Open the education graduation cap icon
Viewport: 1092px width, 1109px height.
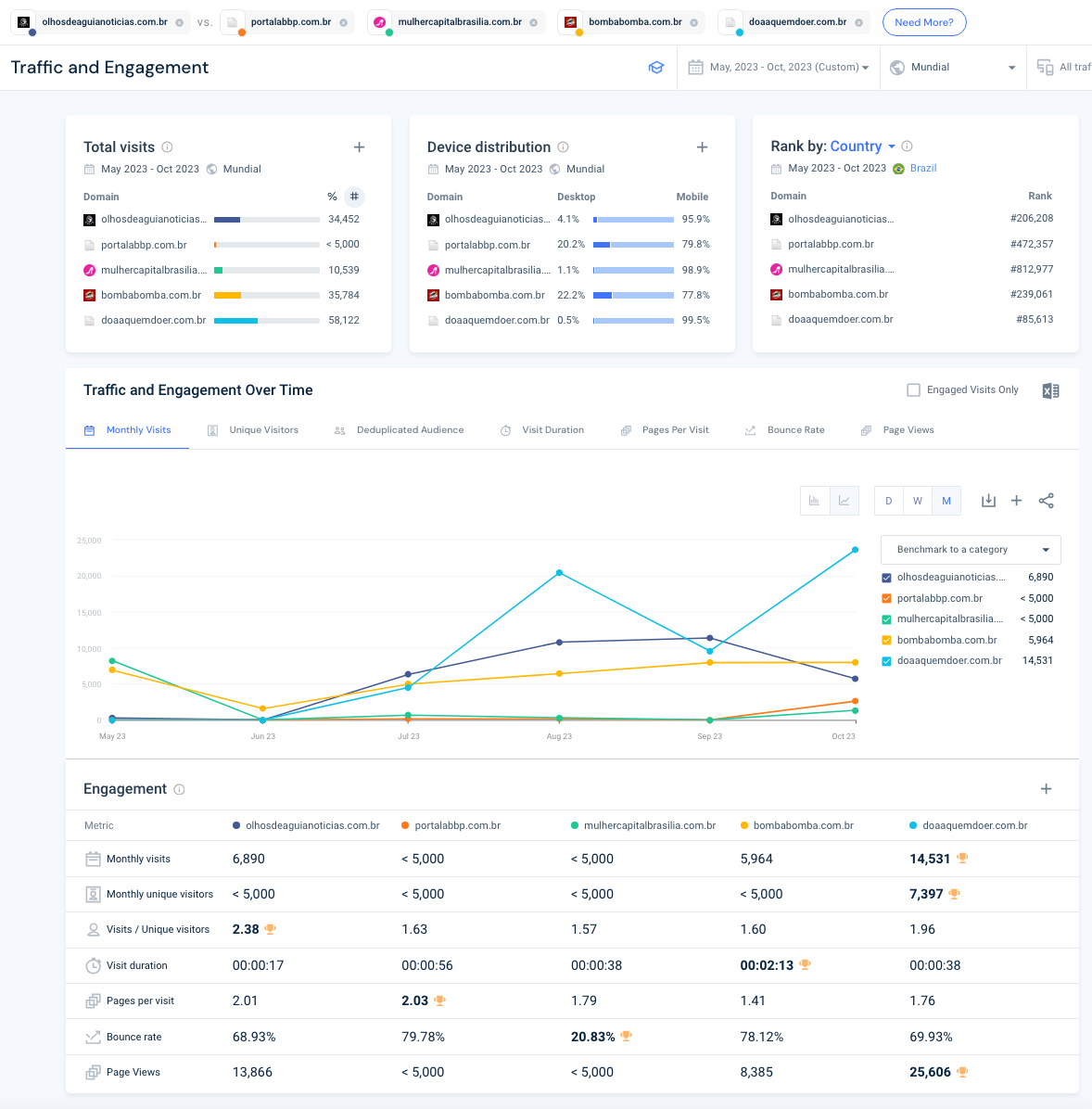[656, 68]
